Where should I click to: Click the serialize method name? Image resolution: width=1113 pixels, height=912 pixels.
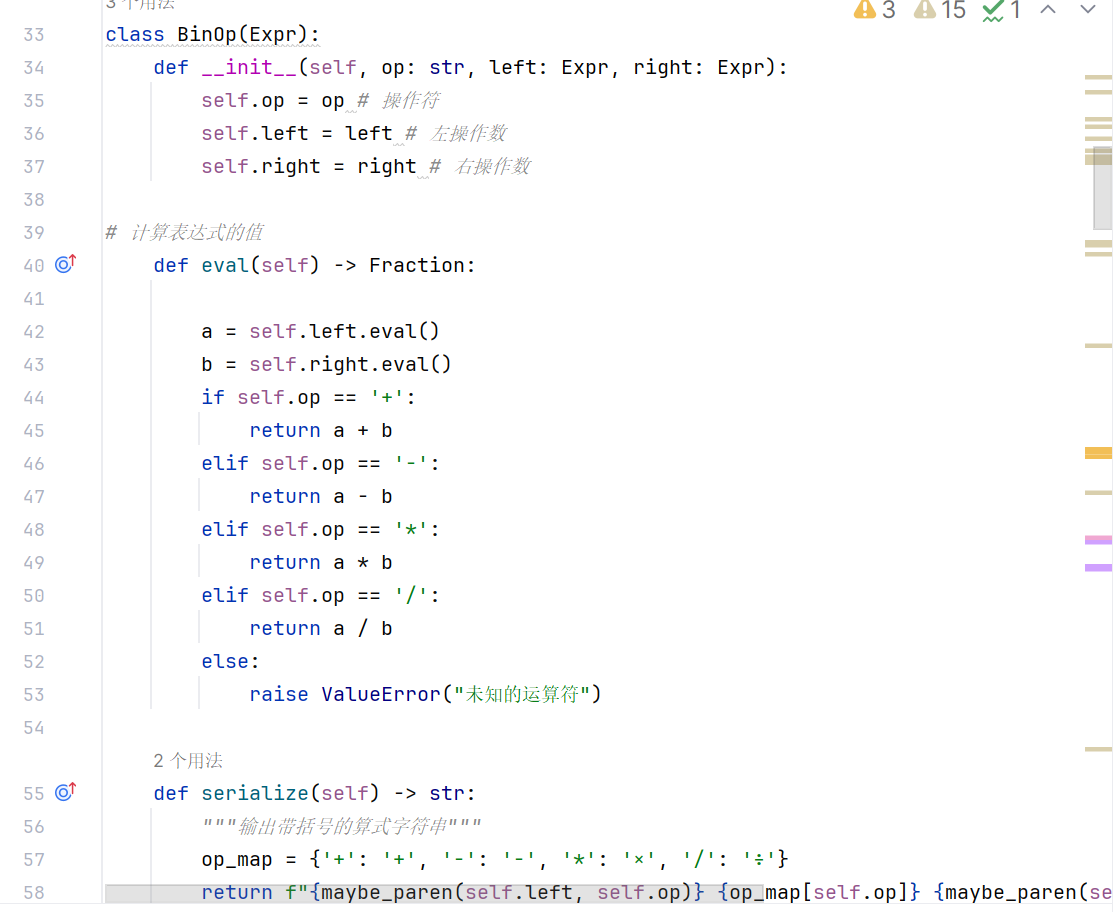(255, 793)
